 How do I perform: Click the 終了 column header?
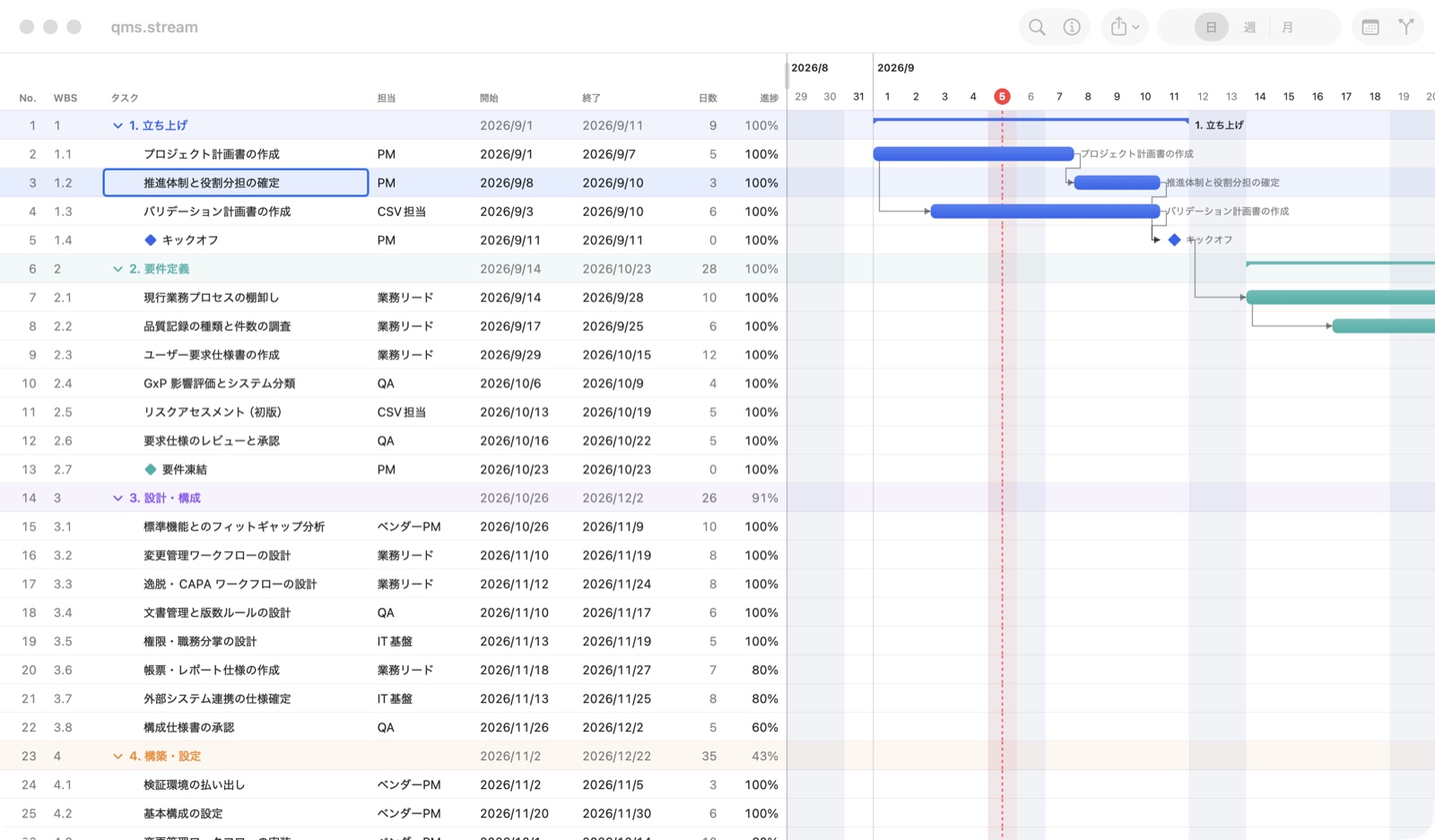[591, 98]
